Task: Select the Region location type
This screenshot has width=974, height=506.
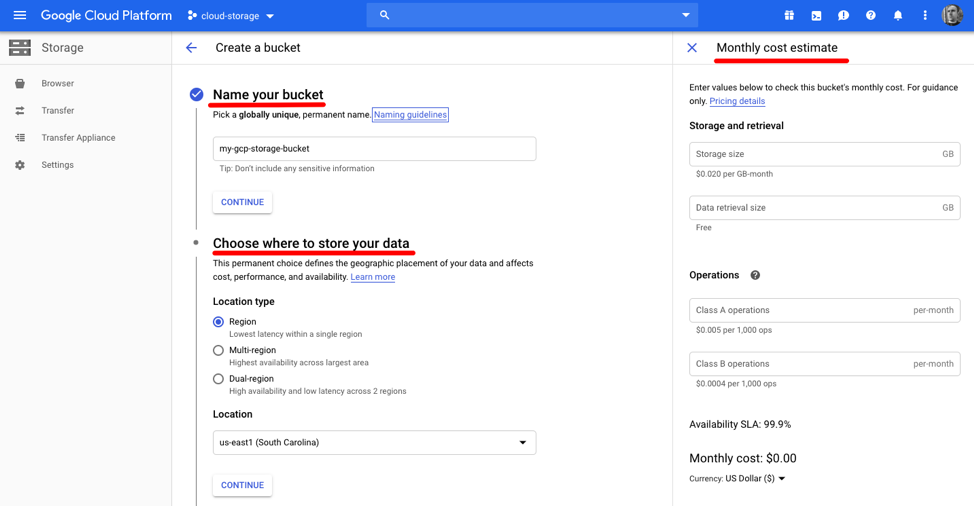Action: coord(218,322)
